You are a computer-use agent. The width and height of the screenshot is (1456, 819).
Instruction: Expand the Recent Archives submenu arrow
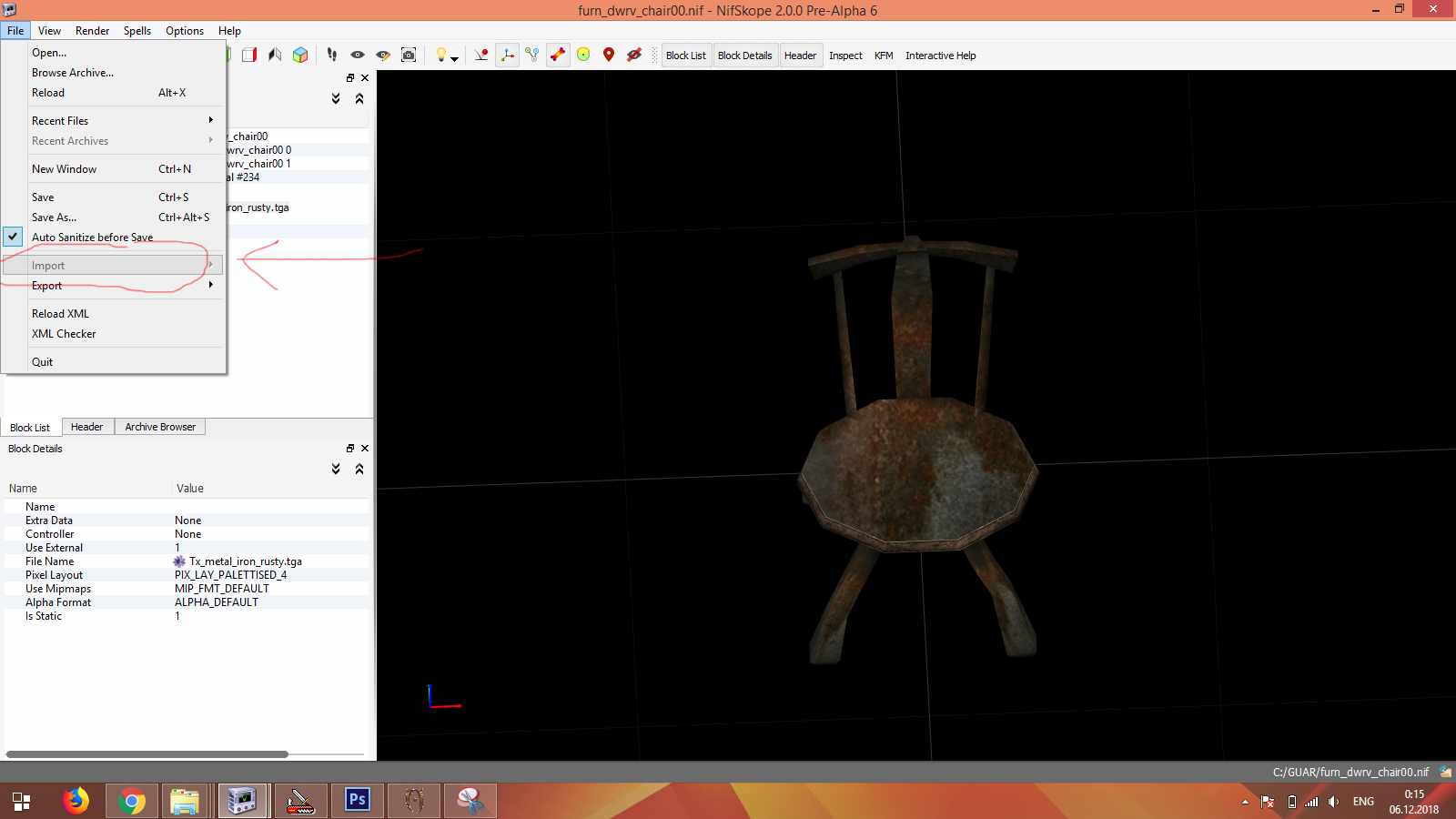click(x=210, y=140)
